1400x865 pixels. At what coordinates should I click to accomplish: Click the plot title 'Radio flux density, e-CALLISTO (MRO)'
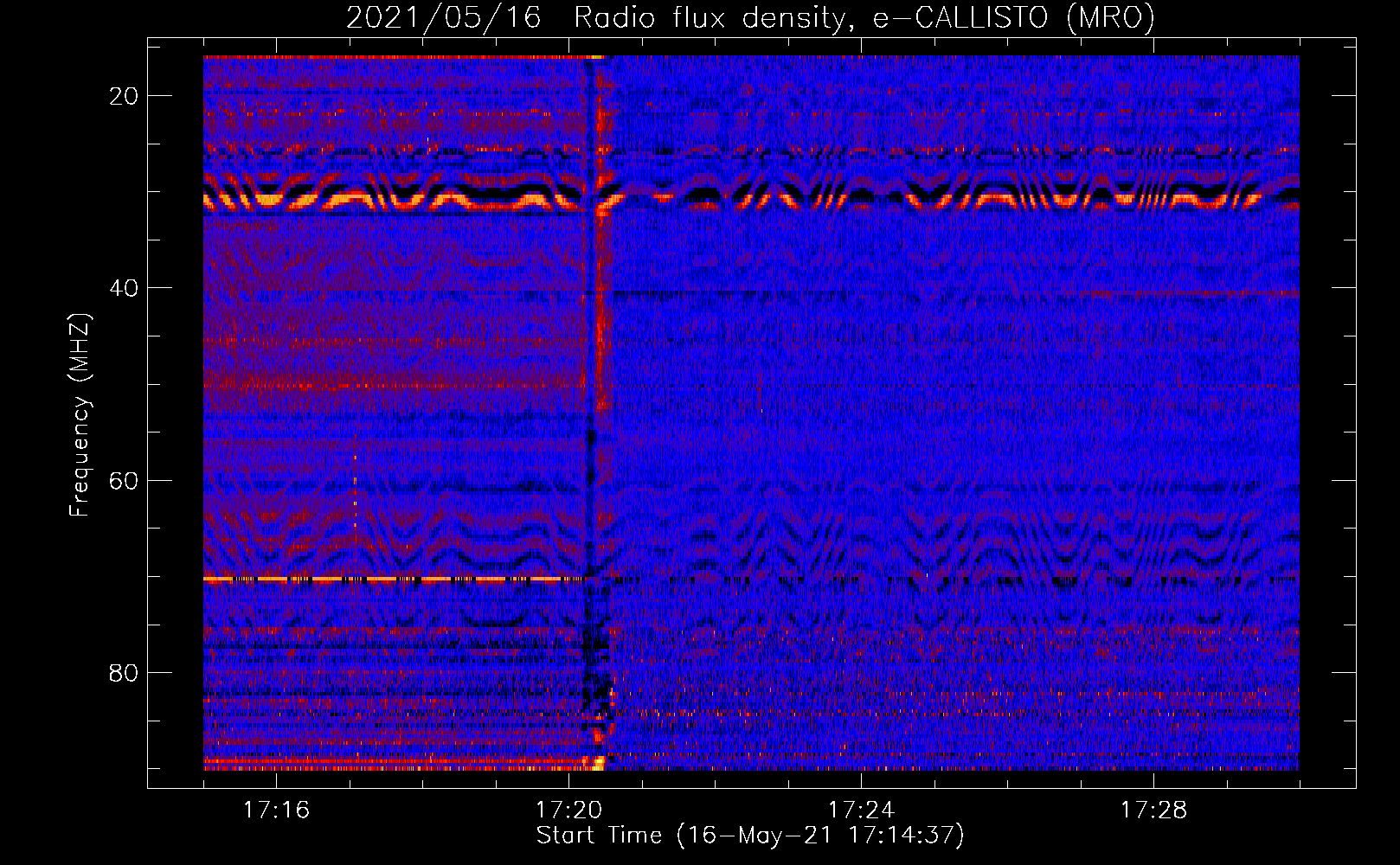(864, 17)
